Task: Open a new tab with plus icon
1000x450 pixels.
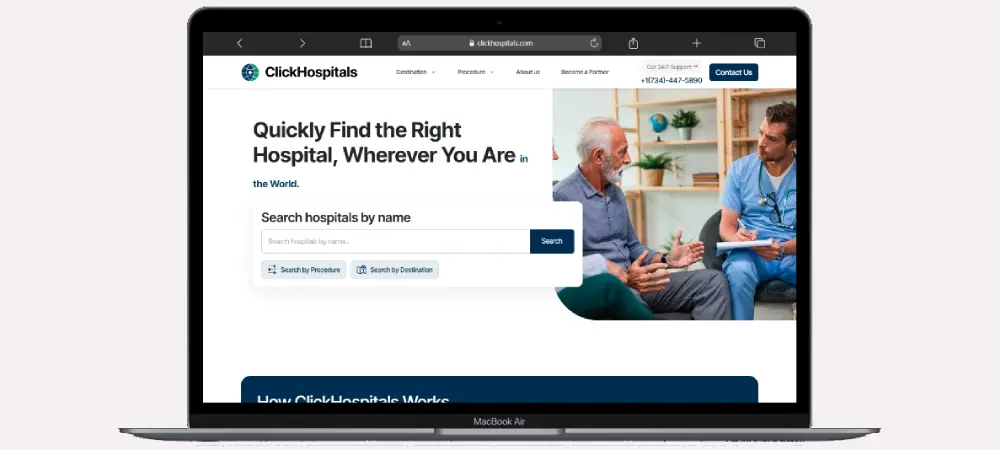Action: coord(696,43)
